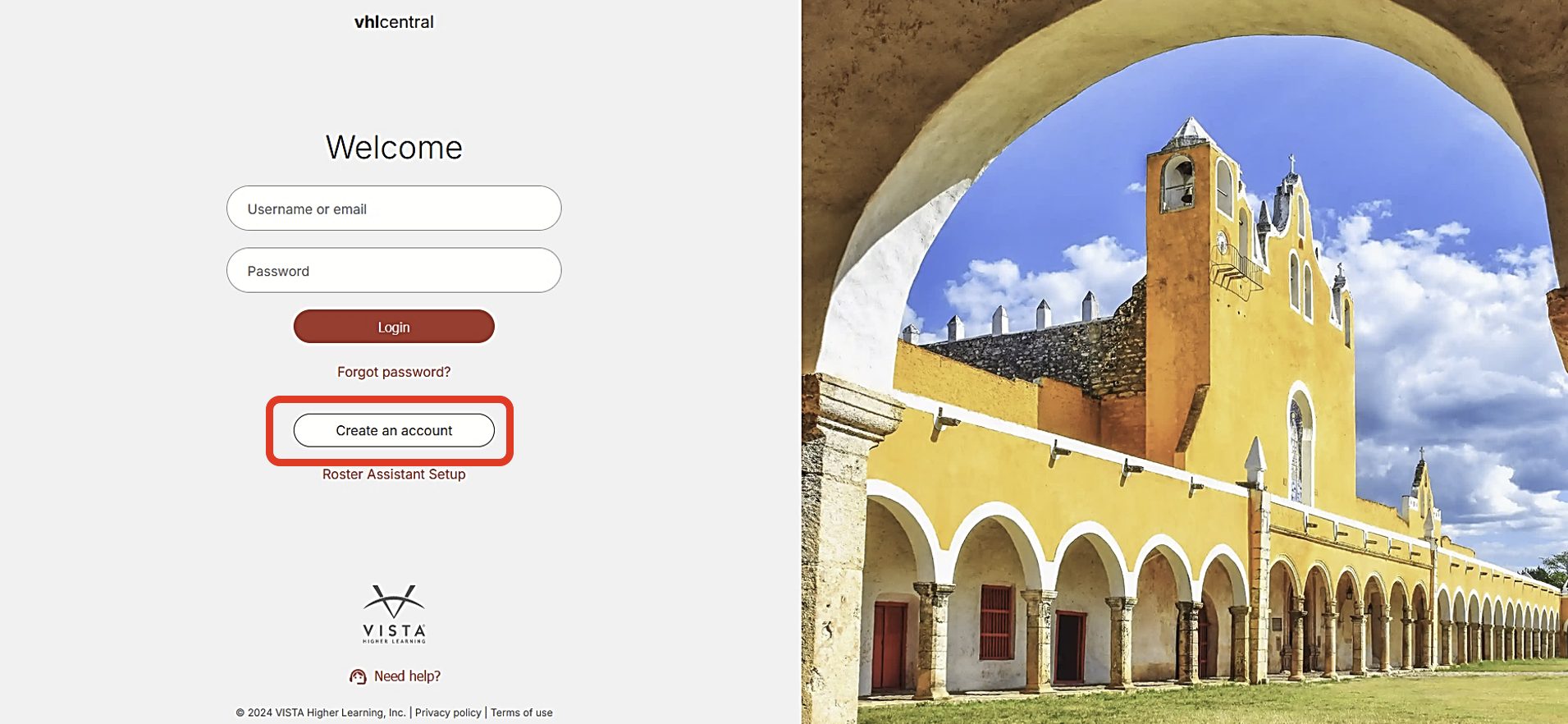Submit with the red Login button
1568x724 pixels.
[x=394, y=327]
